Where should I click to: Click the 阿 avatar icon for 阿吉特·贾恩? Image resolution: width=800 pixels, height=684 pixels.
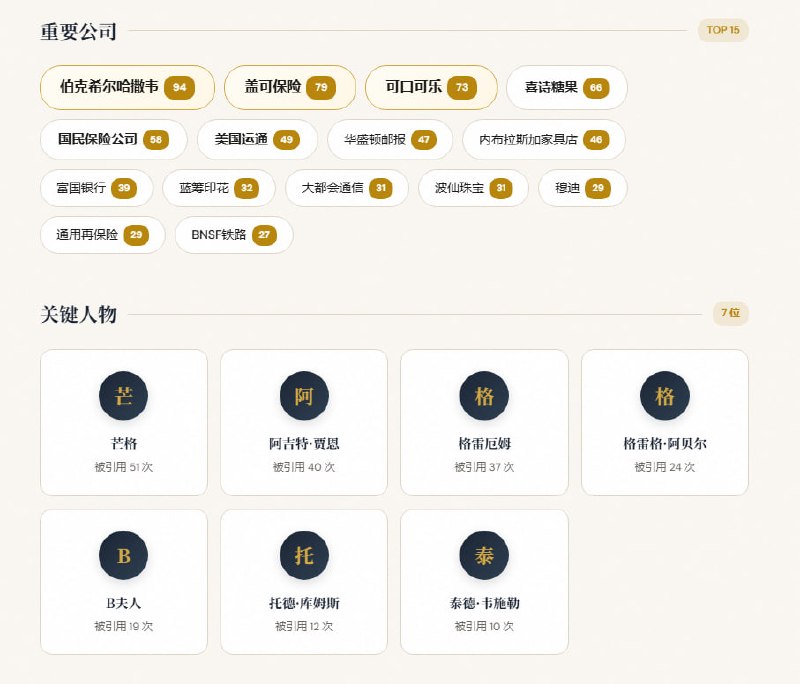[x=304, y=396]
